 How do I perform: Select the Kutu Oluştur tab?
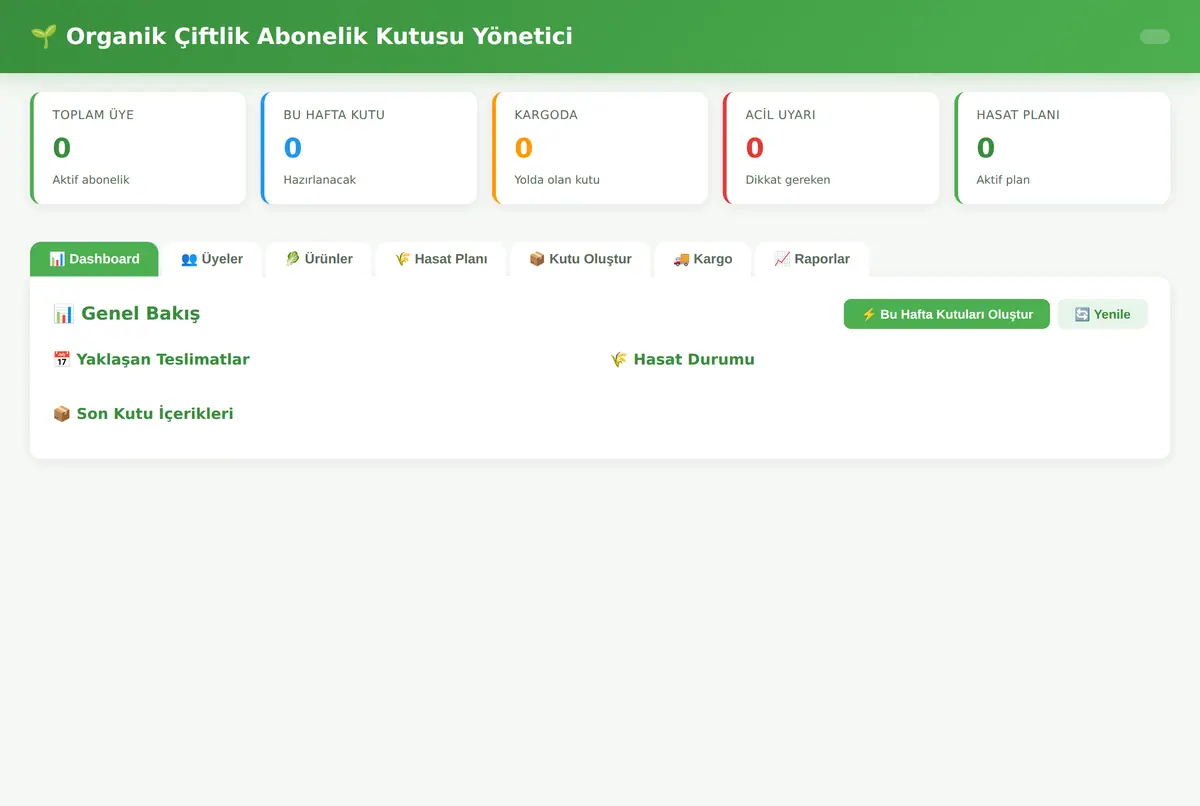pyautogui.click(x=580, y=259)
